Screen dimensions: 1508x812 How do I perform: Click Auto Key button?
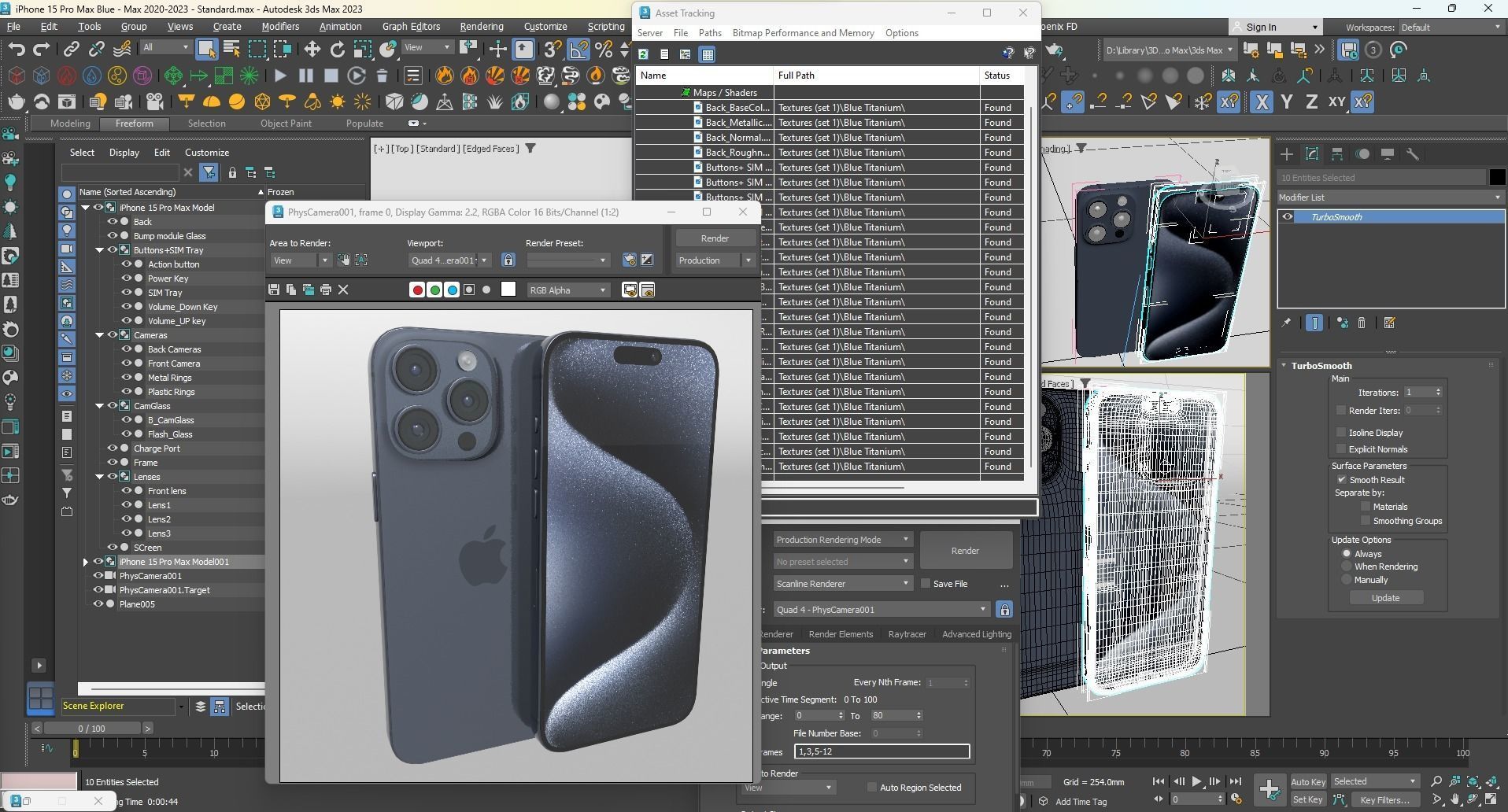tap(1308, 781)
